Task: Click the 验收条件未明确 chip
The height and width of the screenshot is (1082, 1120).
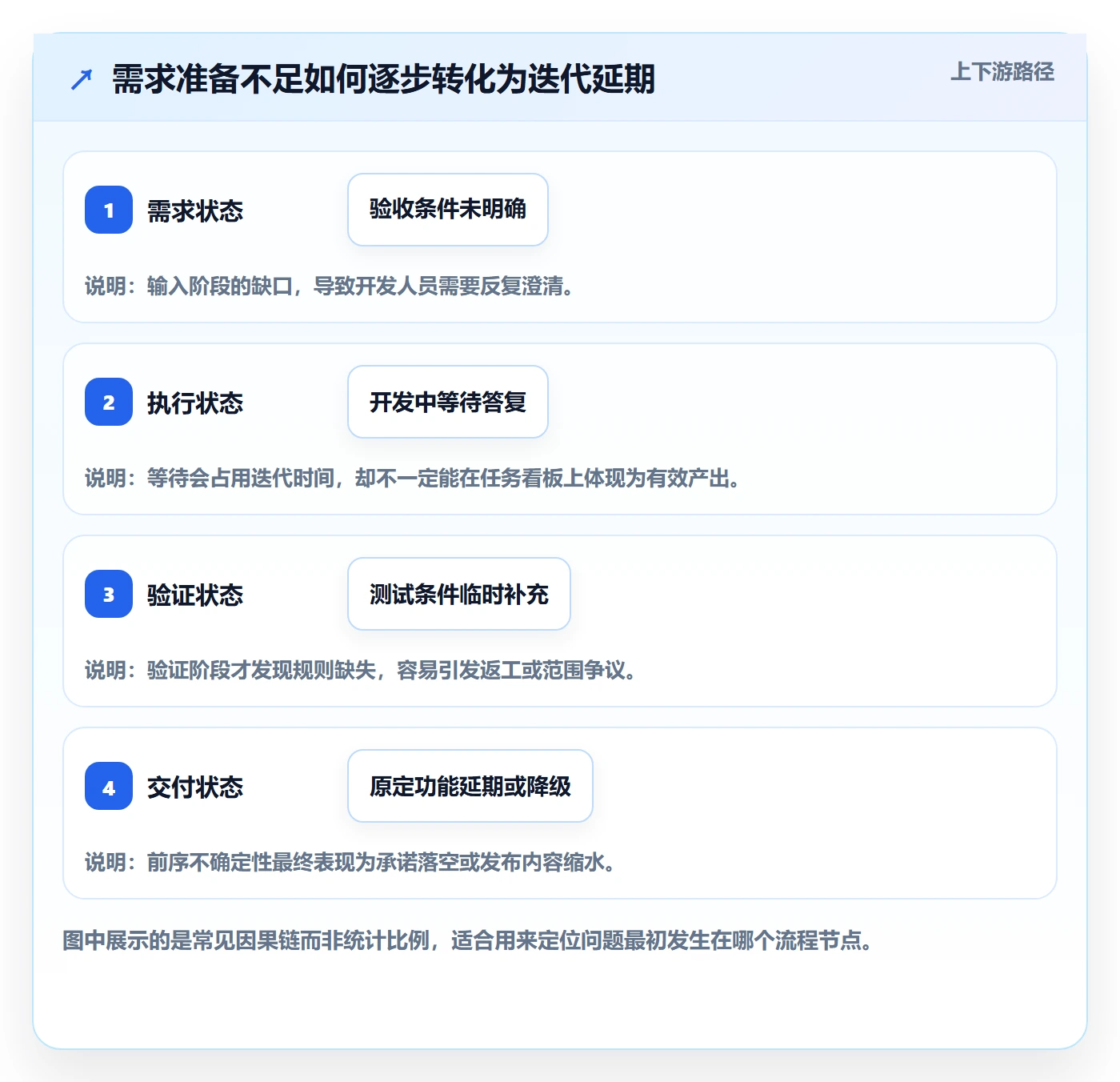Action: point(448,210)
